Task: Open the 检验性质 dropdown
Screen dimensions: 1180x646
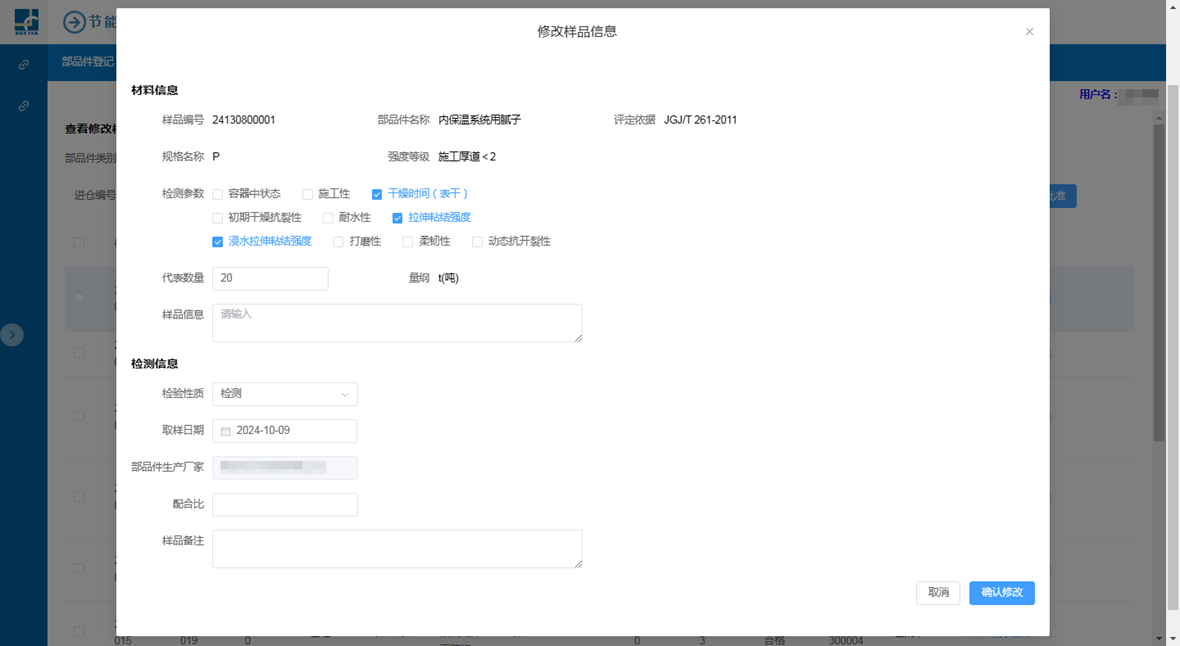Action: coord(285,394)
